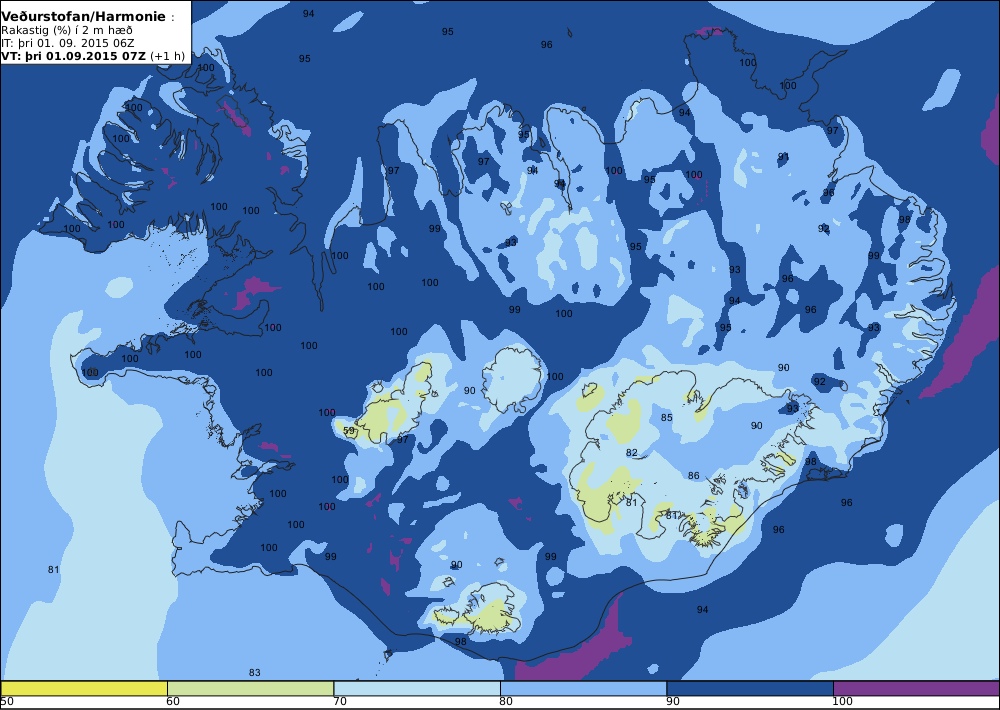Select the humidity value 85 on the map

(666, 417)
